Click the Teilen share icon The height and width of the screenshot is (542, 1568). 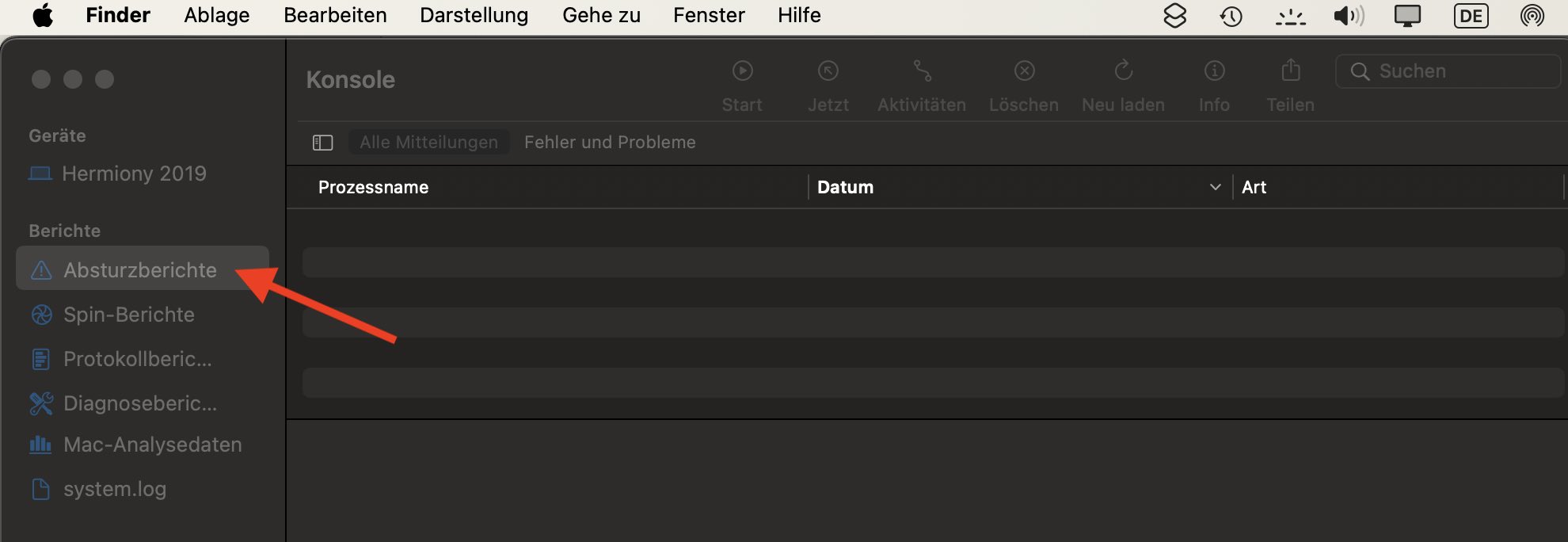pyautogui.click(x=1290, y=71)
